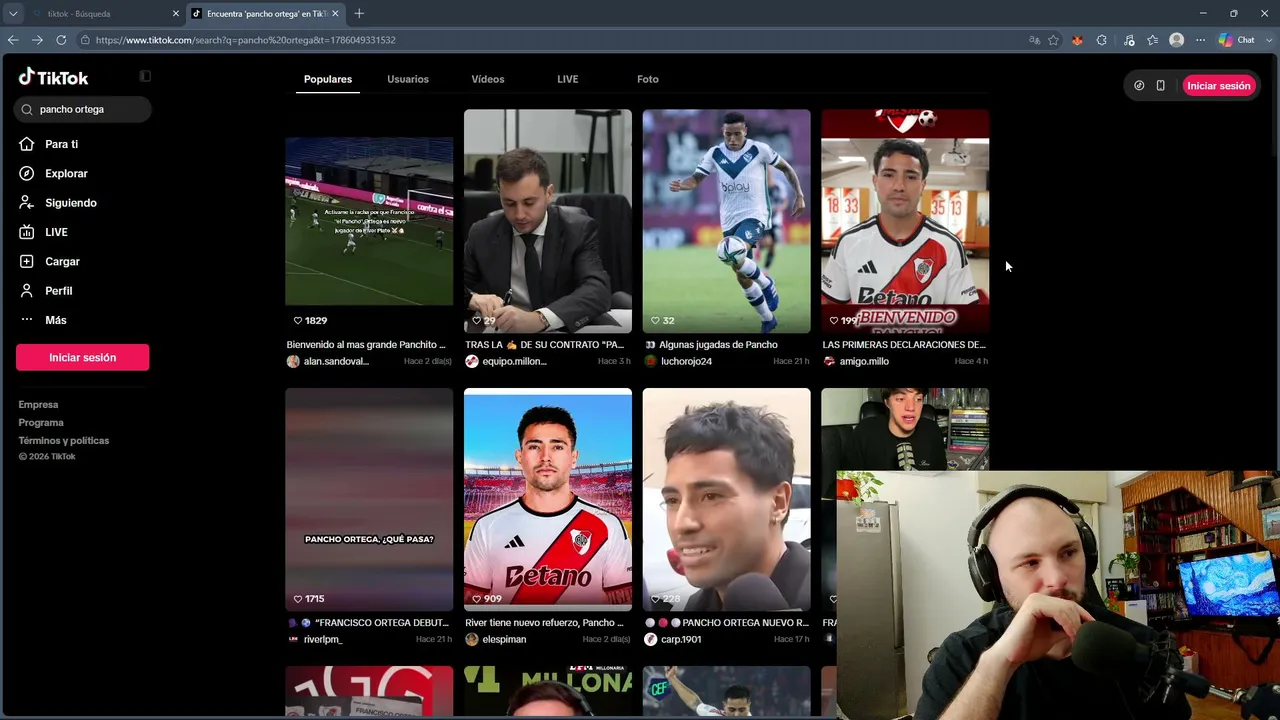
Task: Open the 'PANCHO ORTEGA, ¿QUÉ PASA?' video
Action: [369, 499]
